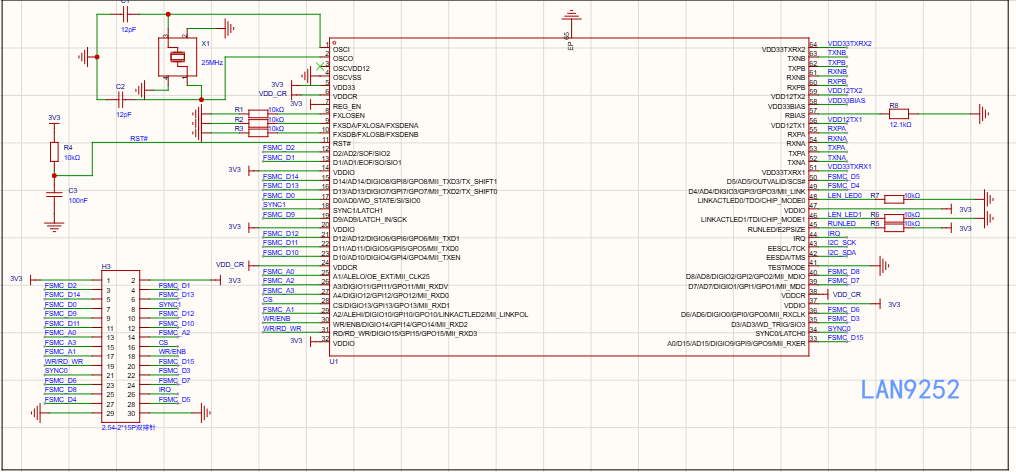
Task: Click the ground symbol above the EP pin
Action: pyautogui.click(x=570, y=15)
